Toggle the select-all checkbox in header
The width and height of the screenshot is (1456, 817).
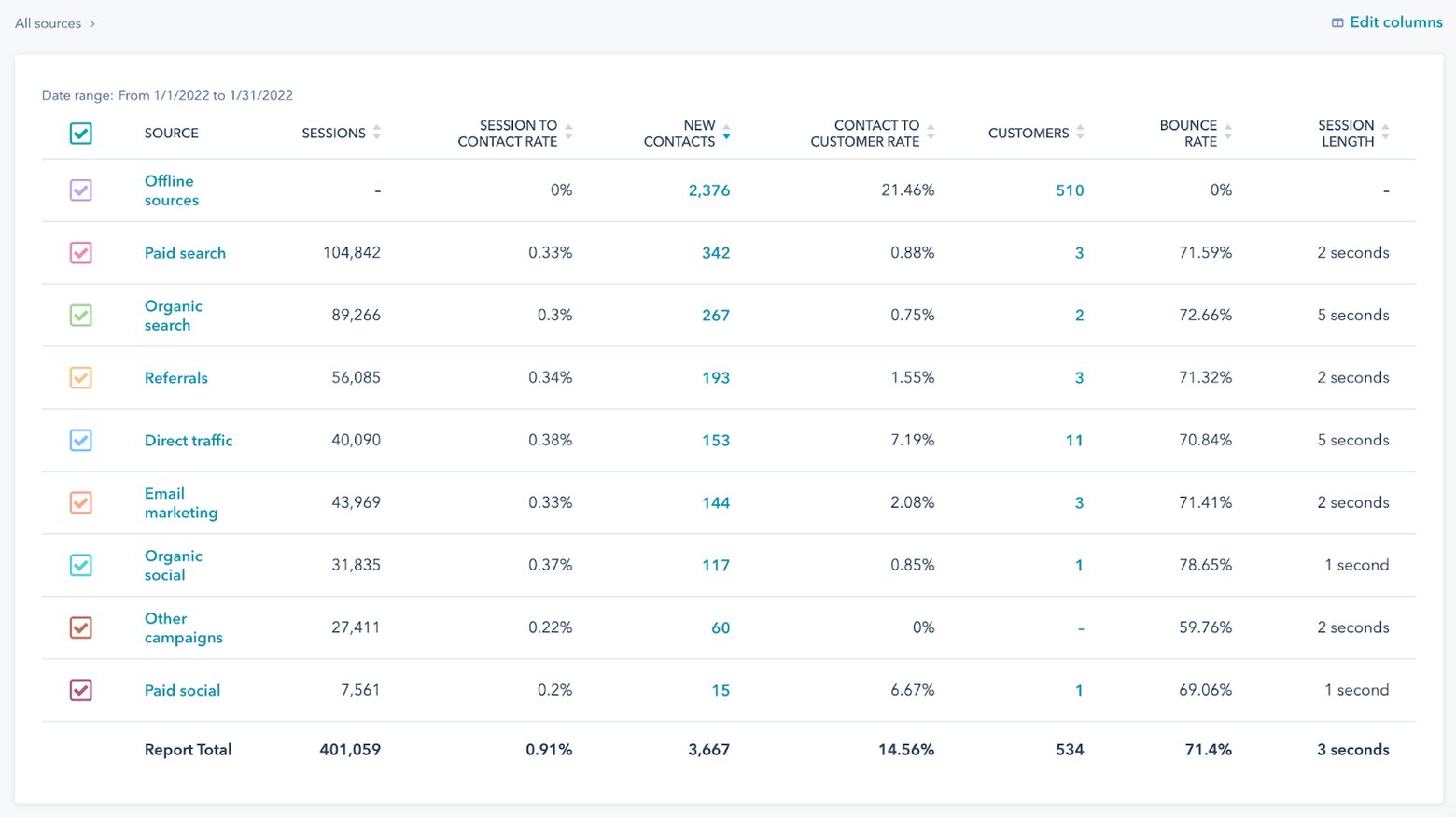coord(81,134)
